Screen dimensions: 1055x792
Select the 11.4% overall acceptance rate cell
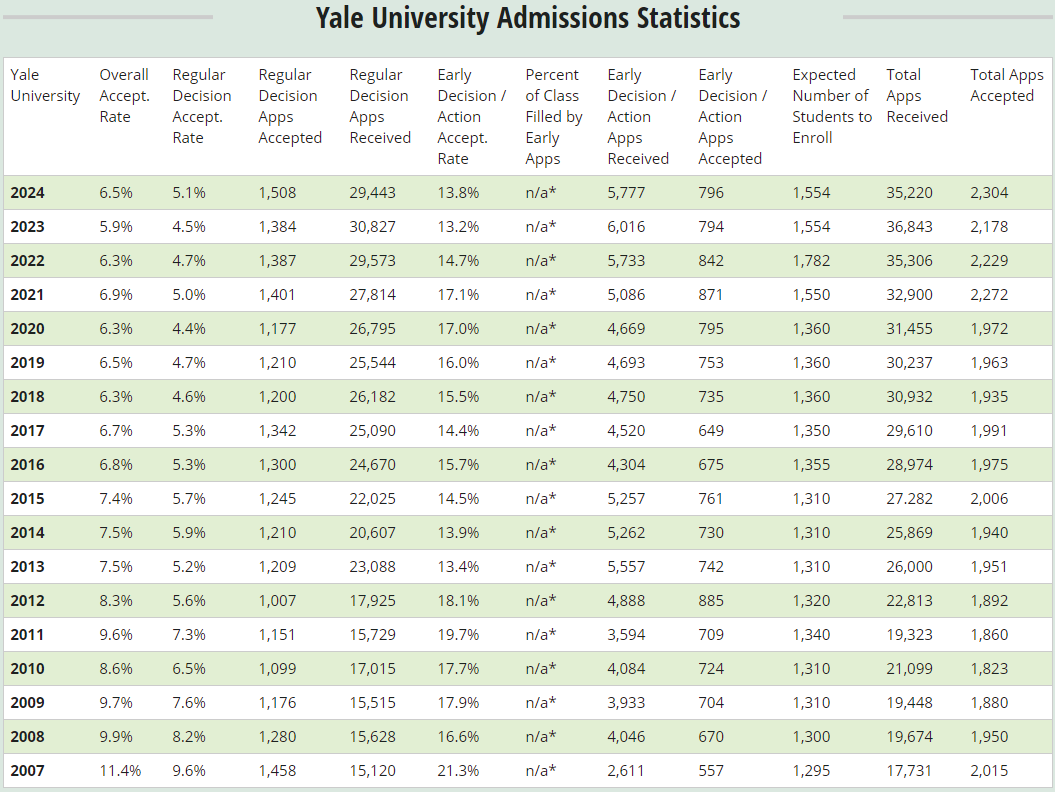tap(120, 771)
